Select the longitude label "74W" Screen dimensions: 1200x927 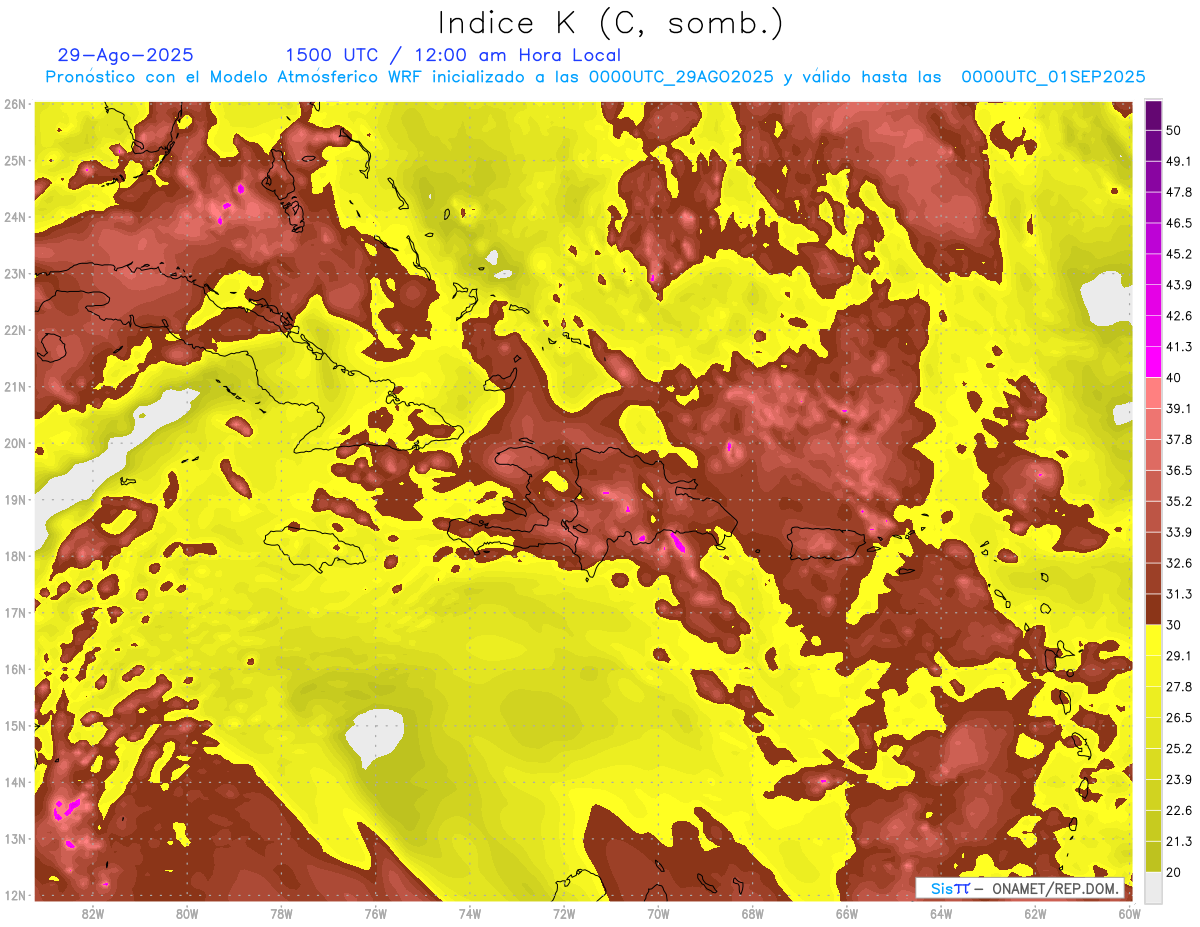(x=469, y=913)
